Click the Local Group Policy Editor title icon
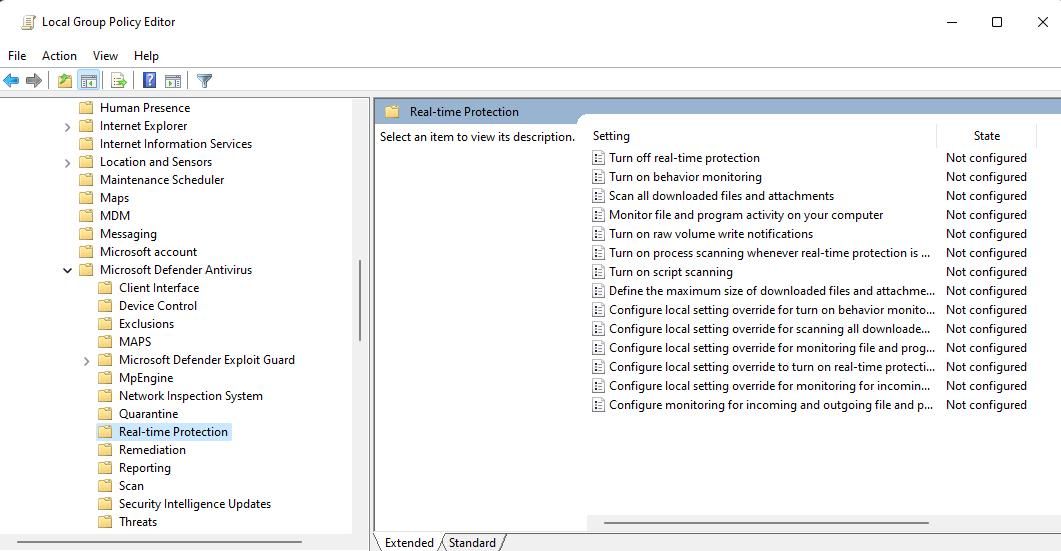This screenshot has height=551, width=1061. [x=28, y=22]
